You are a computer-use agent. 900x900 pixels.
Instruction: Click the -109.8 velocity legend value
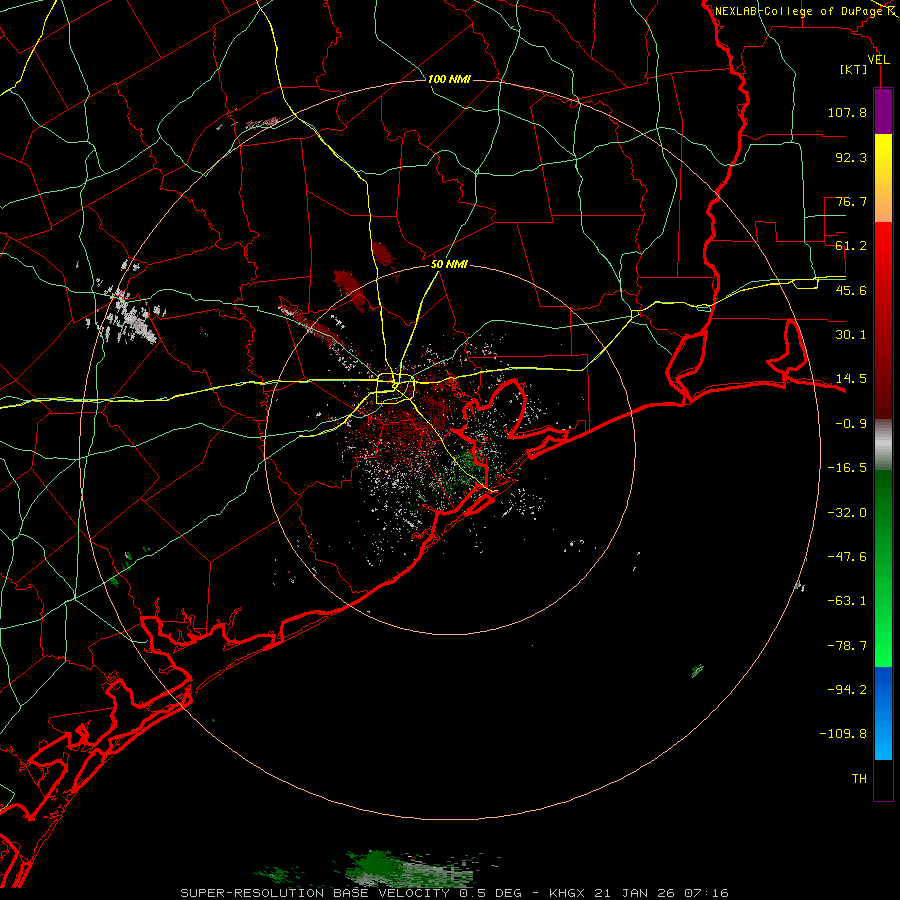coord(843,734)
